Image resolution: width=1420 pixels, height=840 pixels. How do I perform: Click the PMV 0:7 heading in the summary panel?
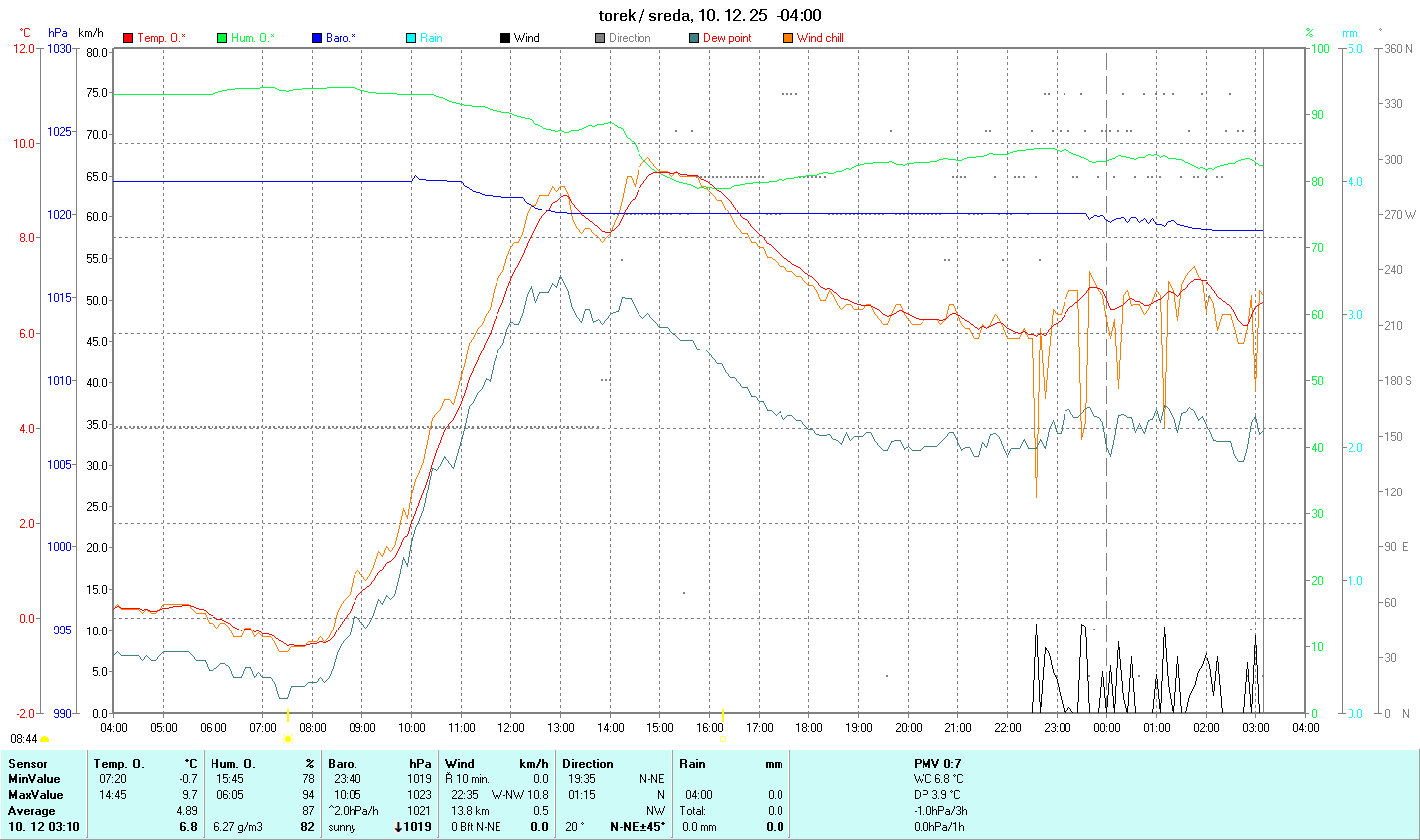(937, 764)
